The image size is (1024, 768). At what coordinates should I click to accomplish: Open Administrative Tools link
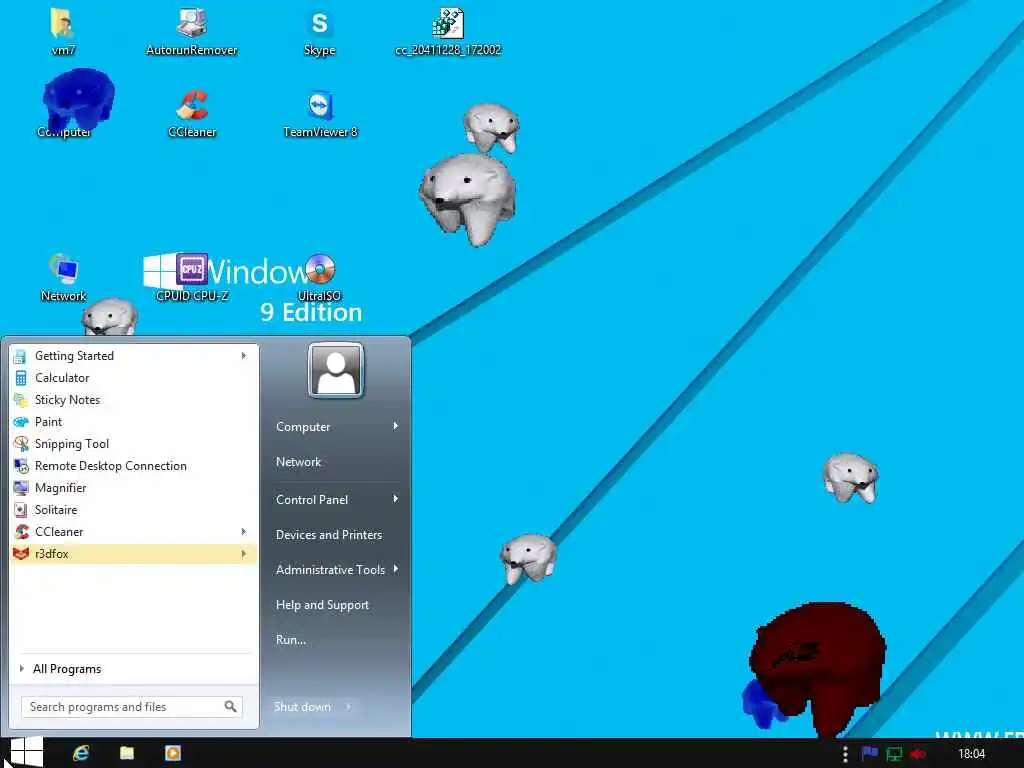pyautogui.click(x=330, y=569)
